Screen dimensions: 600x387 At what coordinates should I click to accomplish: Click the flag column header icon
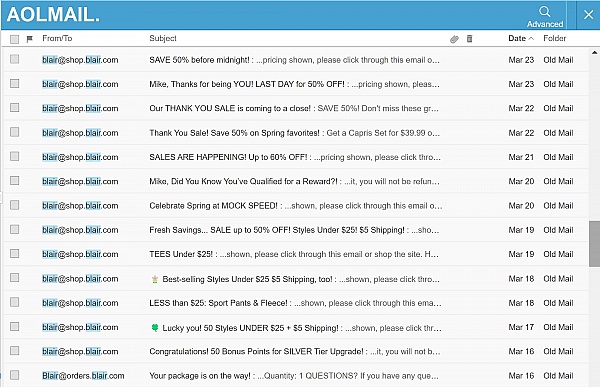tap(30, 39)
